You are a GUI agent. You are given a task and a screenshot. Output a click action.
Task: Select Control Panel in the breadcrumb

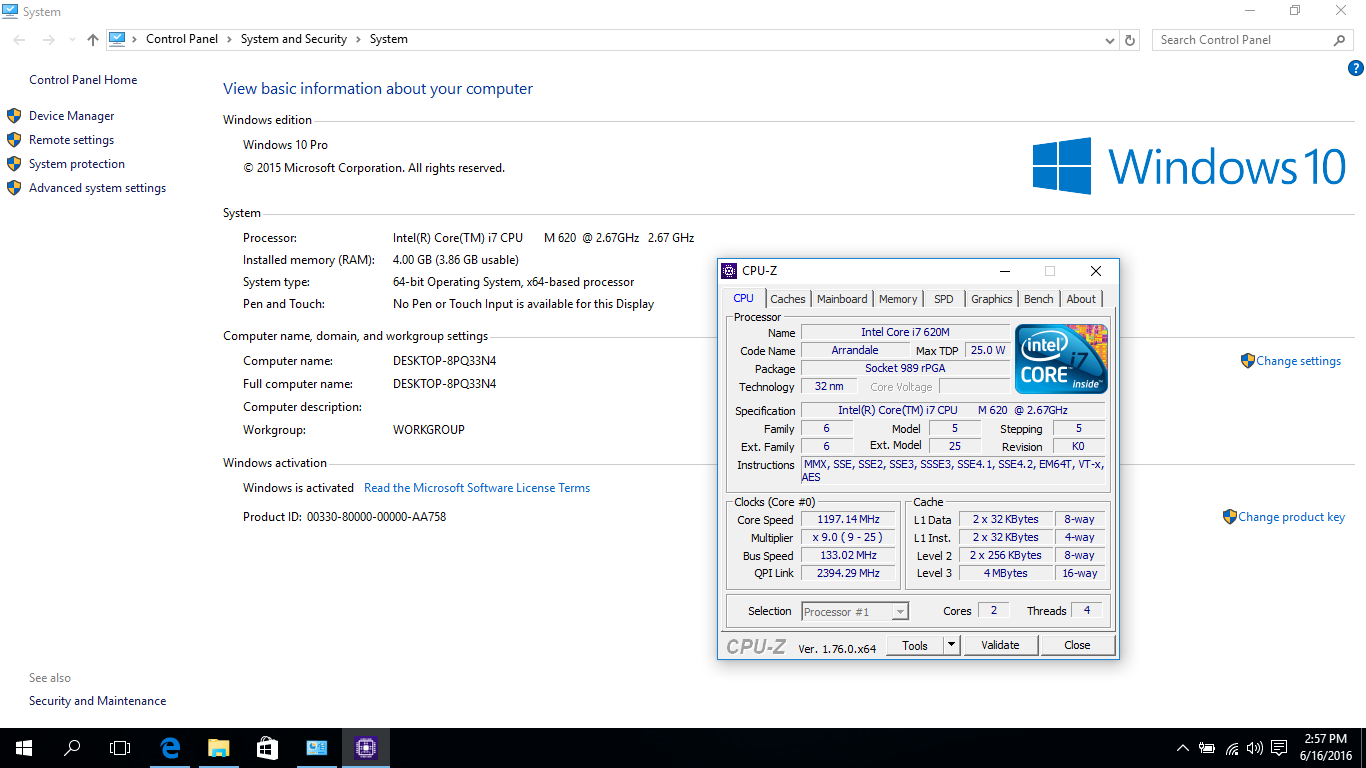[182, 39]
